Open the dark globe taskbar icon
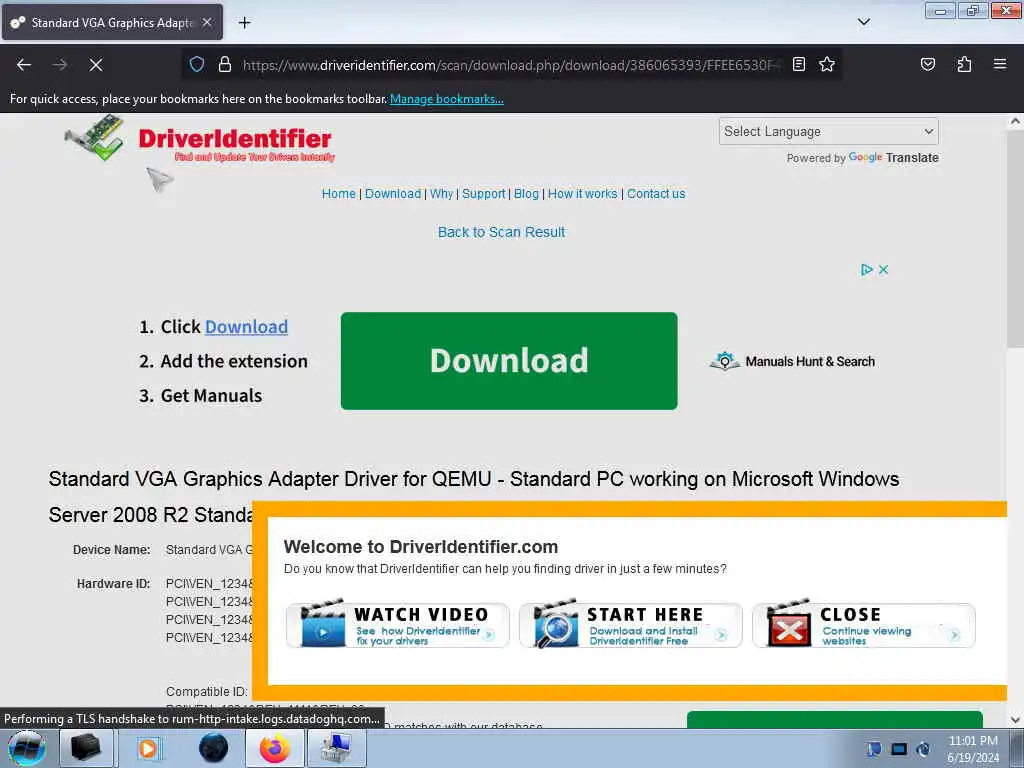 point(213,748)
